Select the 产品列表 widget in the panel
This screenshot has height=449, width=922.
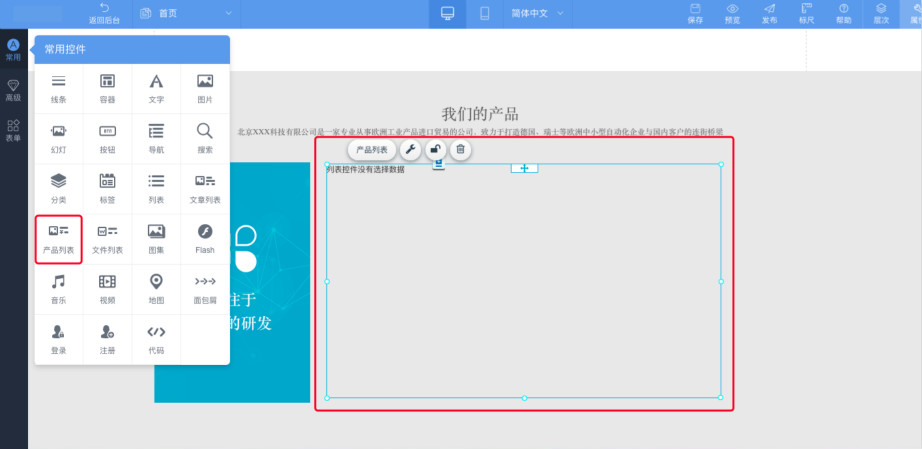coord(58,238)
